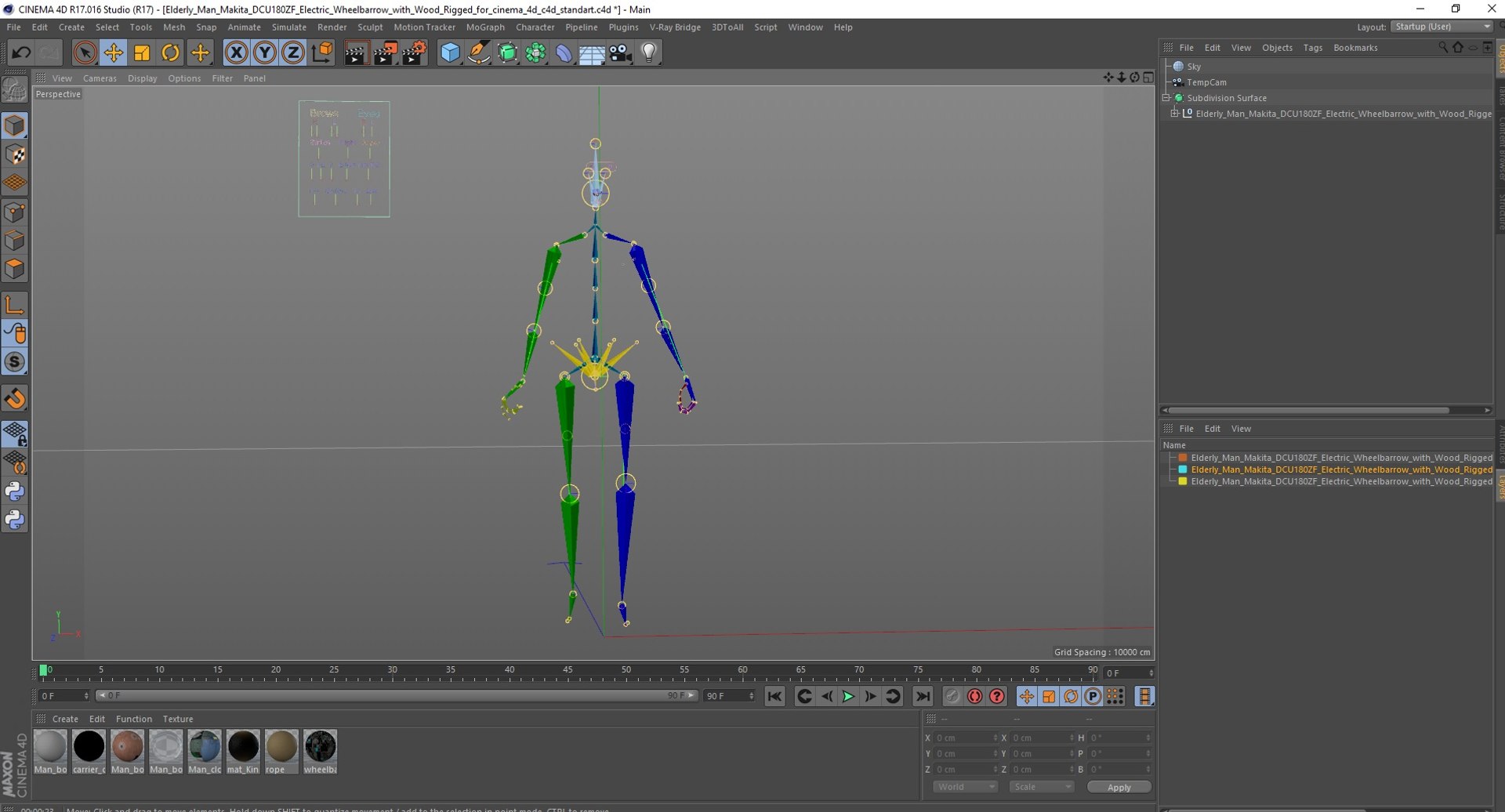Select the cyan layer color swatch
This screenshot has height=812, width=1505.
pyautogui.click(x=1183, y=469)
